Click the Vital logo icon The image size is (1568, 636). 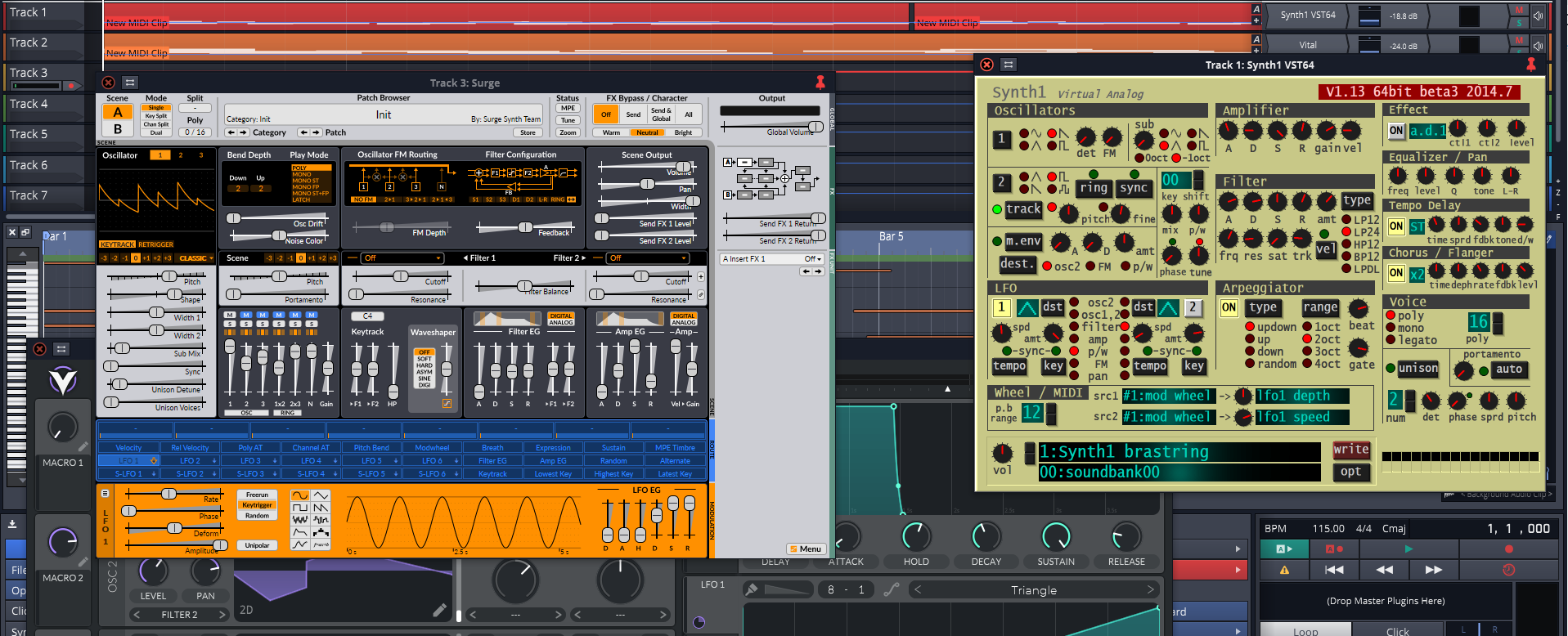[x=63, y=380]
